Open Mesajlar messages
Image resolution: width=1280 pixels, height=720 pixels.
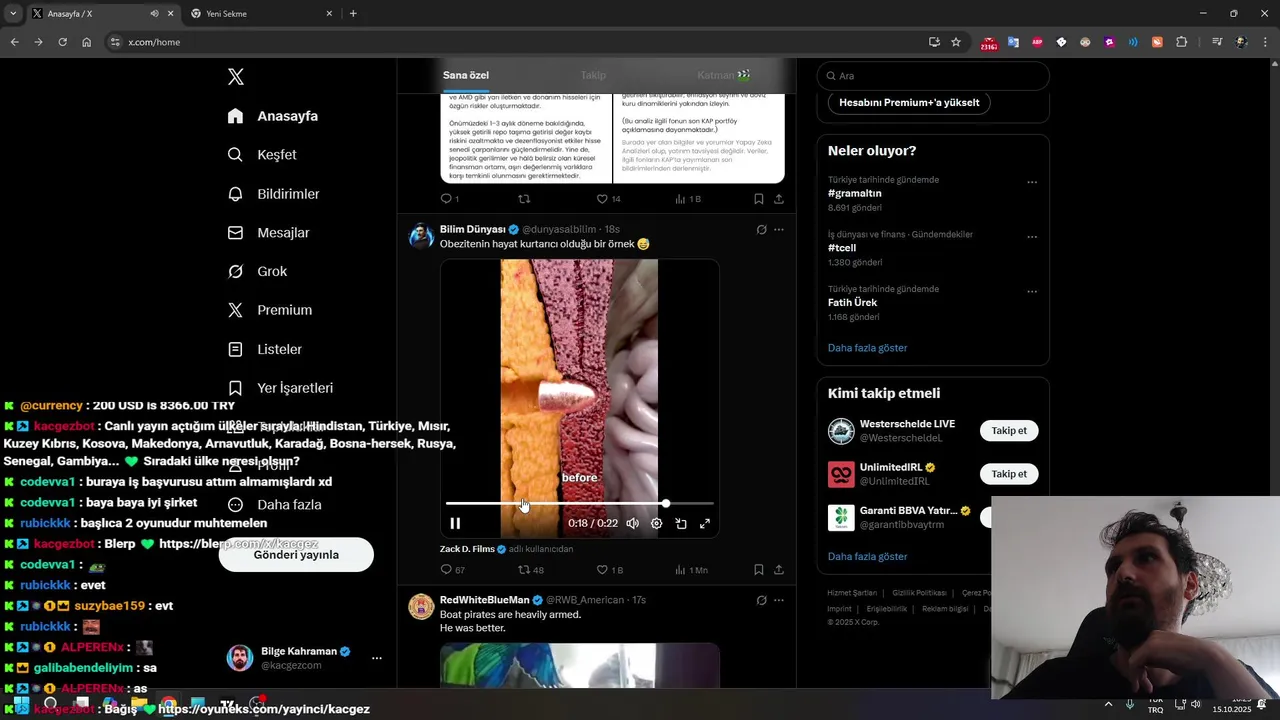268,233
